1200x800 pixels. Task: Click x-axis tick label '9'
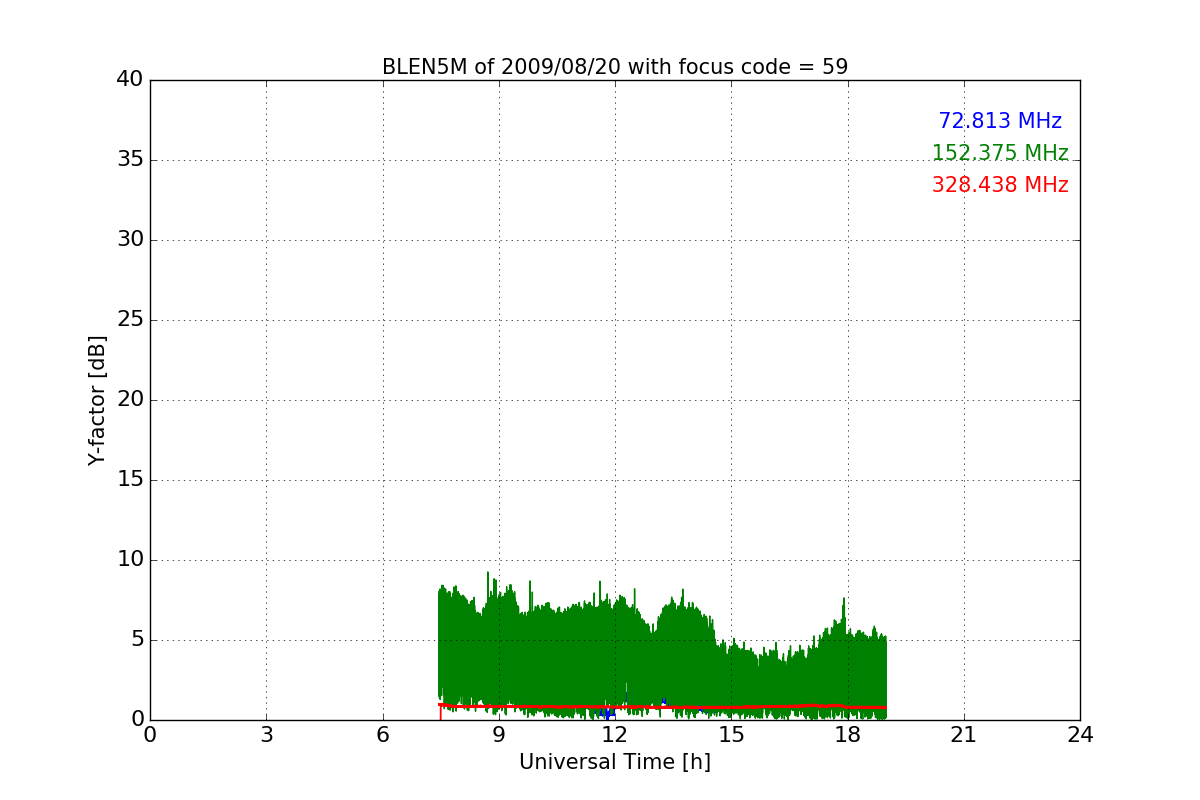click(x=499, y=735)
